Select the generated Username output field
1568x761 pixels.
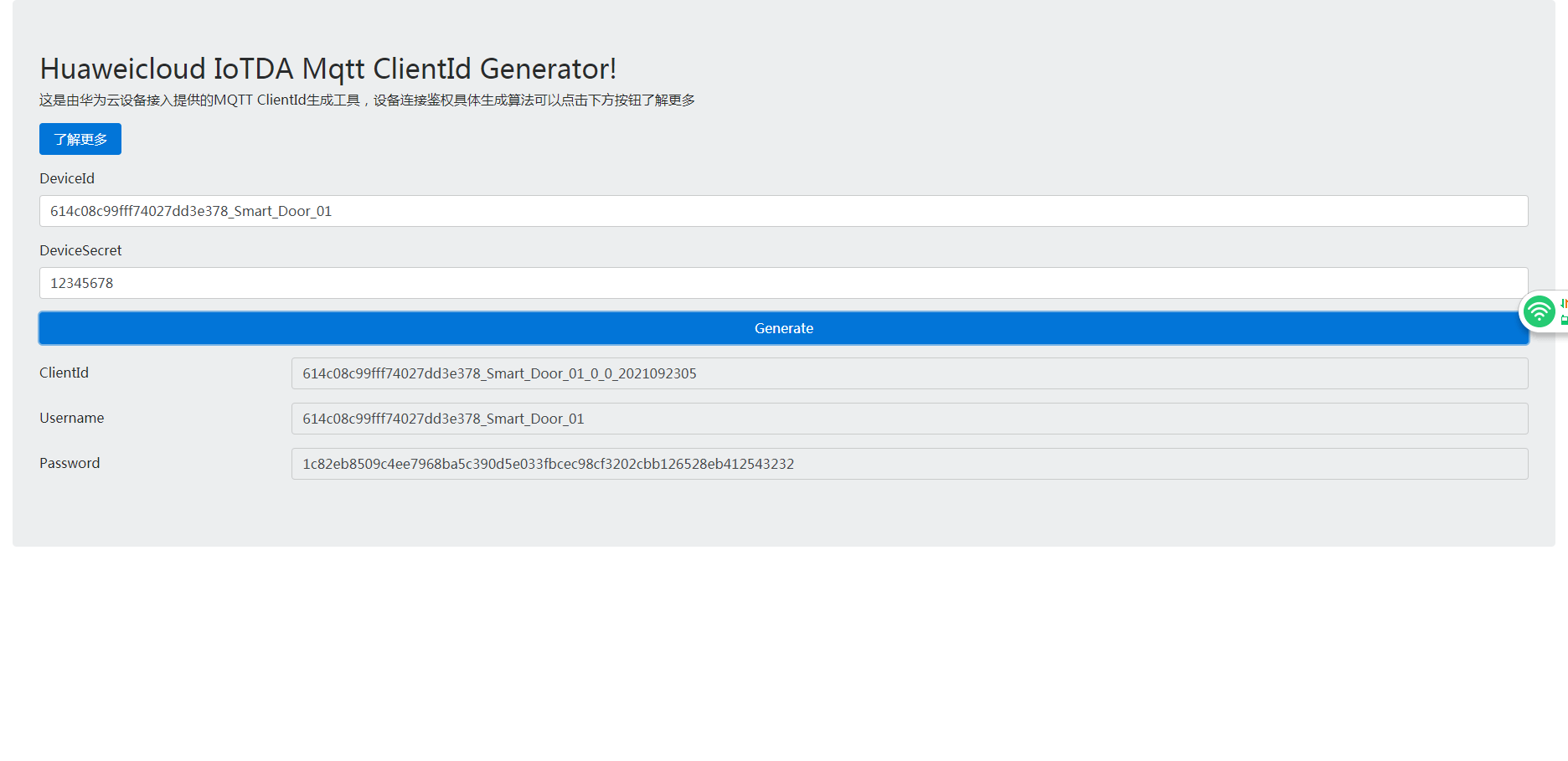(910, 419)
